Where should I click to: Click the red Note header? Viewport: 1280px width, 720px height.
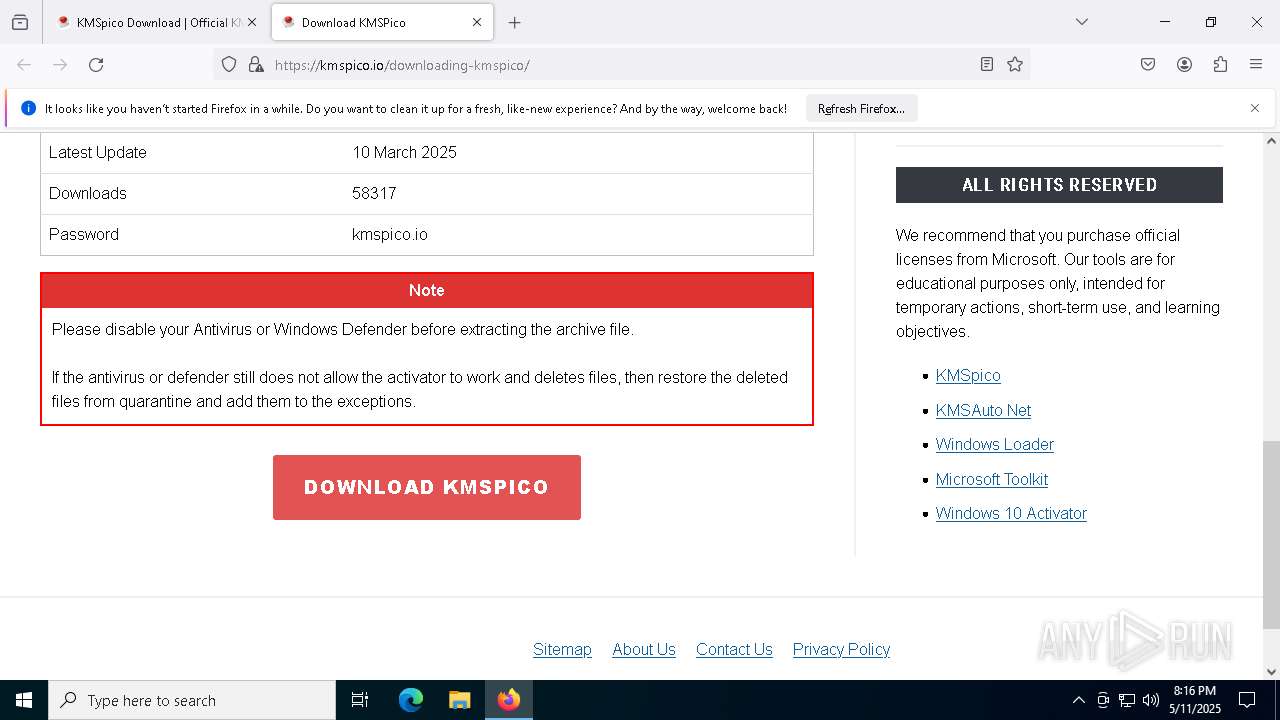(427, 290)
